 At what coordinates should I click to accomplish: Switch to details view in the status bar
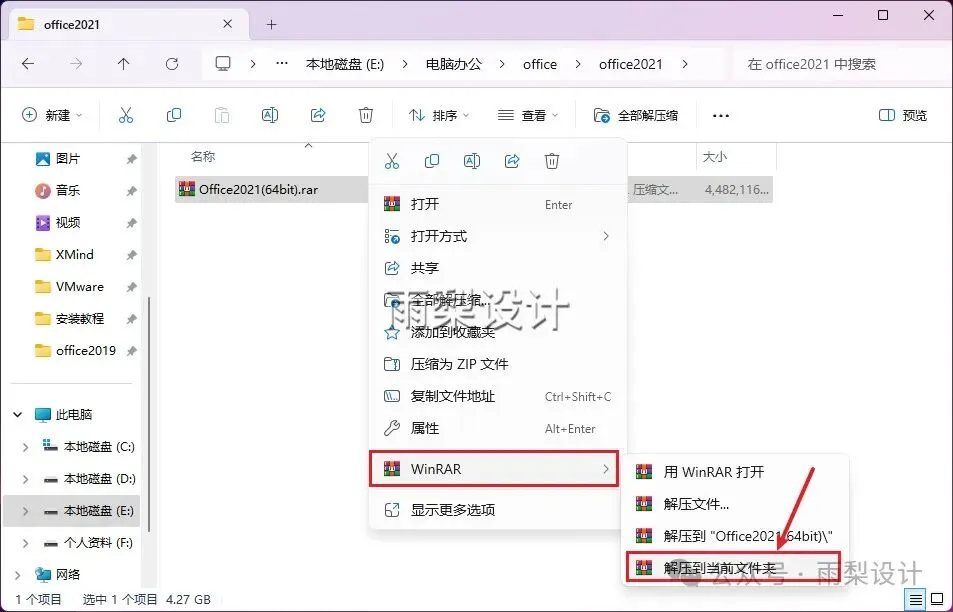[916, 599]
